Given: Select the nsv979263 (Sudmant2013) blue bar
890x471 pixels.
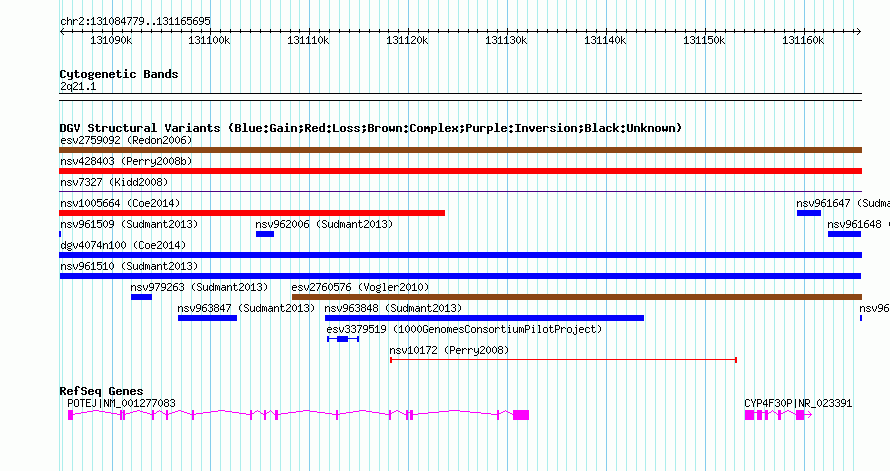Looking at the screenshot, I should point(141,297).
